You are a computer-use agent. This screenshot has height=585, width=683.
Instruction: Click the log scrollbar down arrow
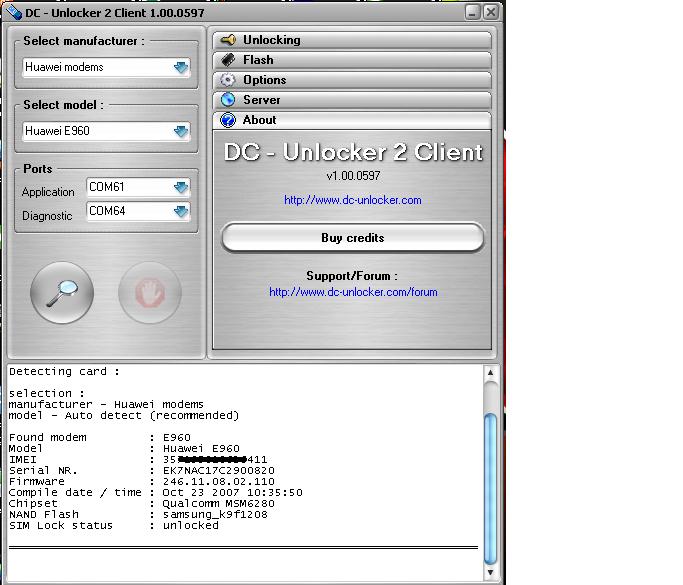[490, 570]
